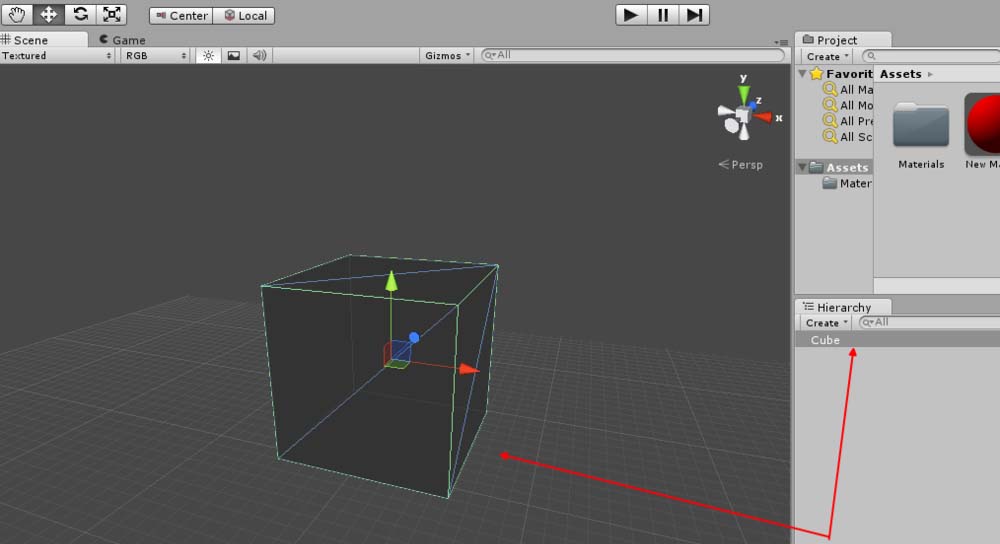Click the Step frame button
1000x544 pixels.
point(694,15)
